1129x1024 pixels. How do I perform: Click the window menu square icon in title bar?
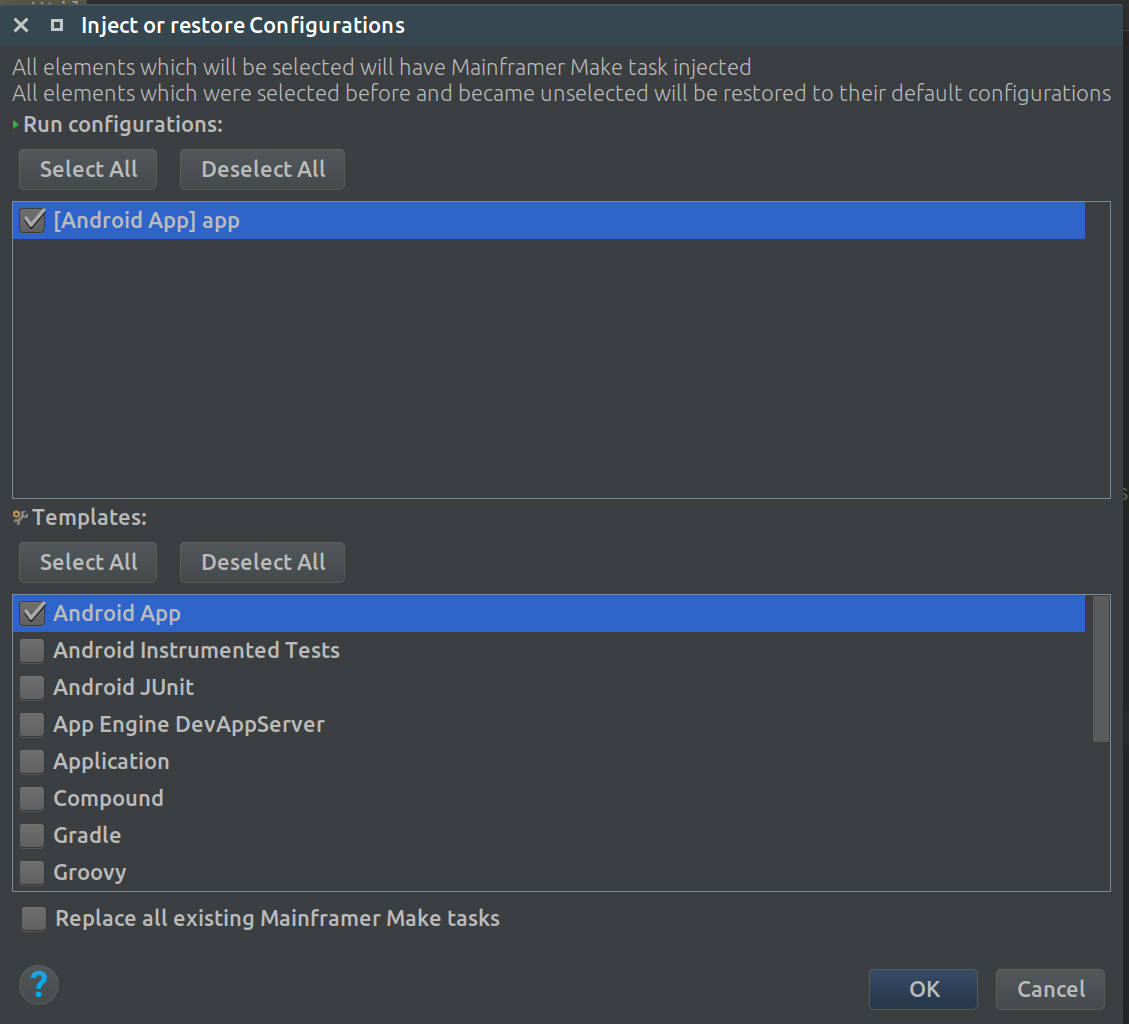(57, 25)
